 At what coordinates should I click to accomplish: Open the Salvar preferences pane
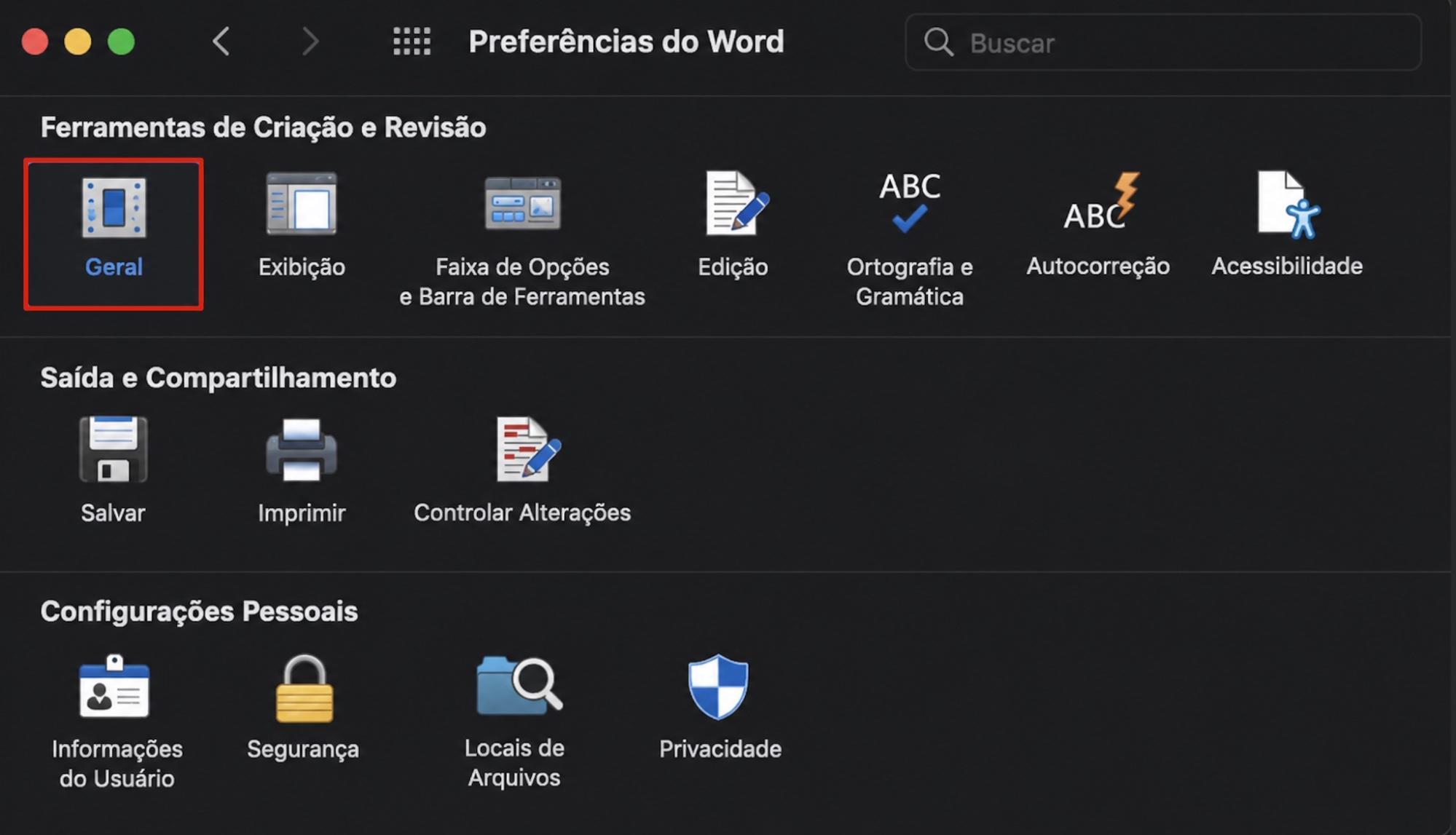point(113,470)
